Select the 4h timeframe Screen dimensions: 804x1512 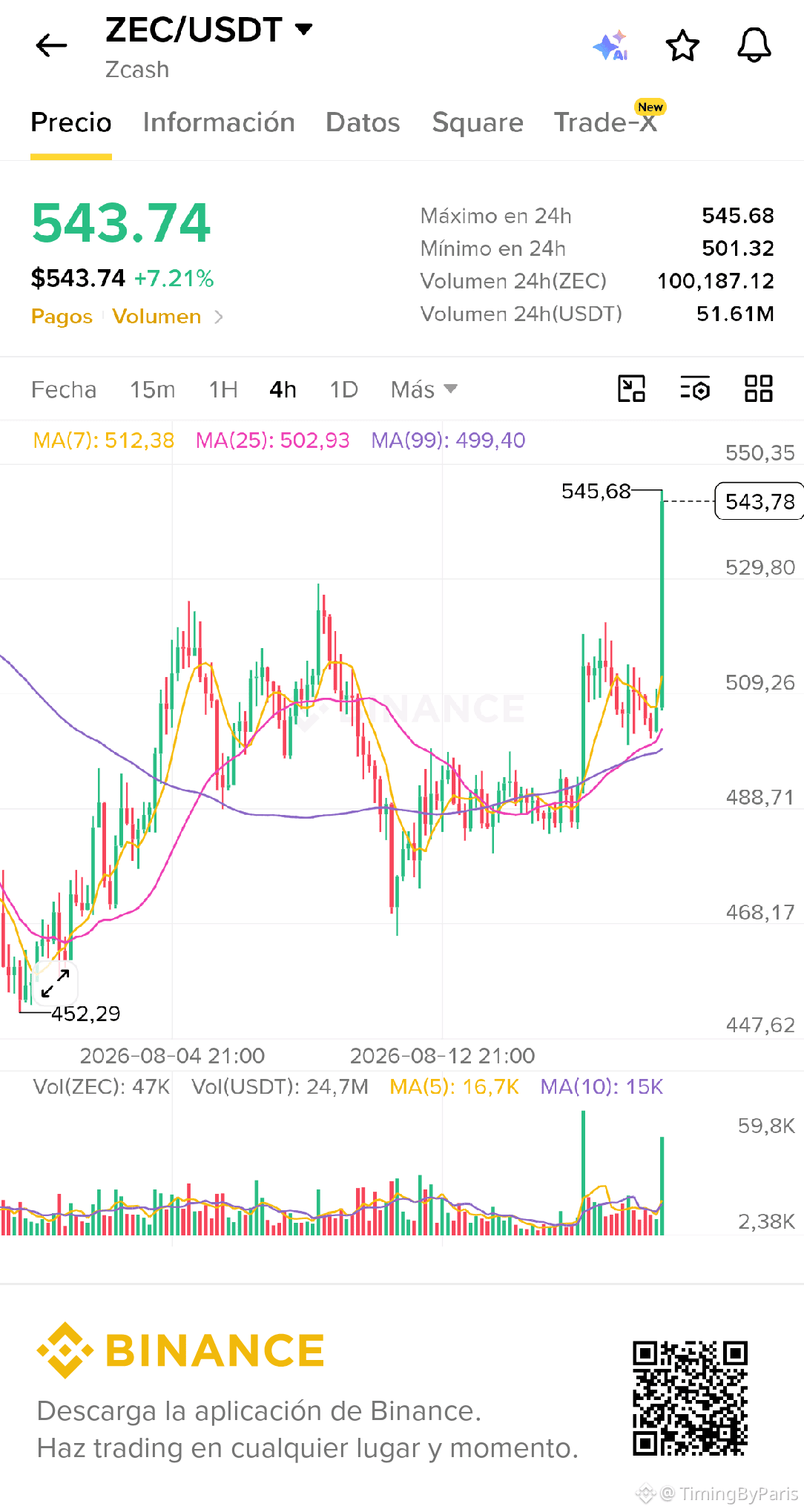pyautogui.click(x=283, y=389)
